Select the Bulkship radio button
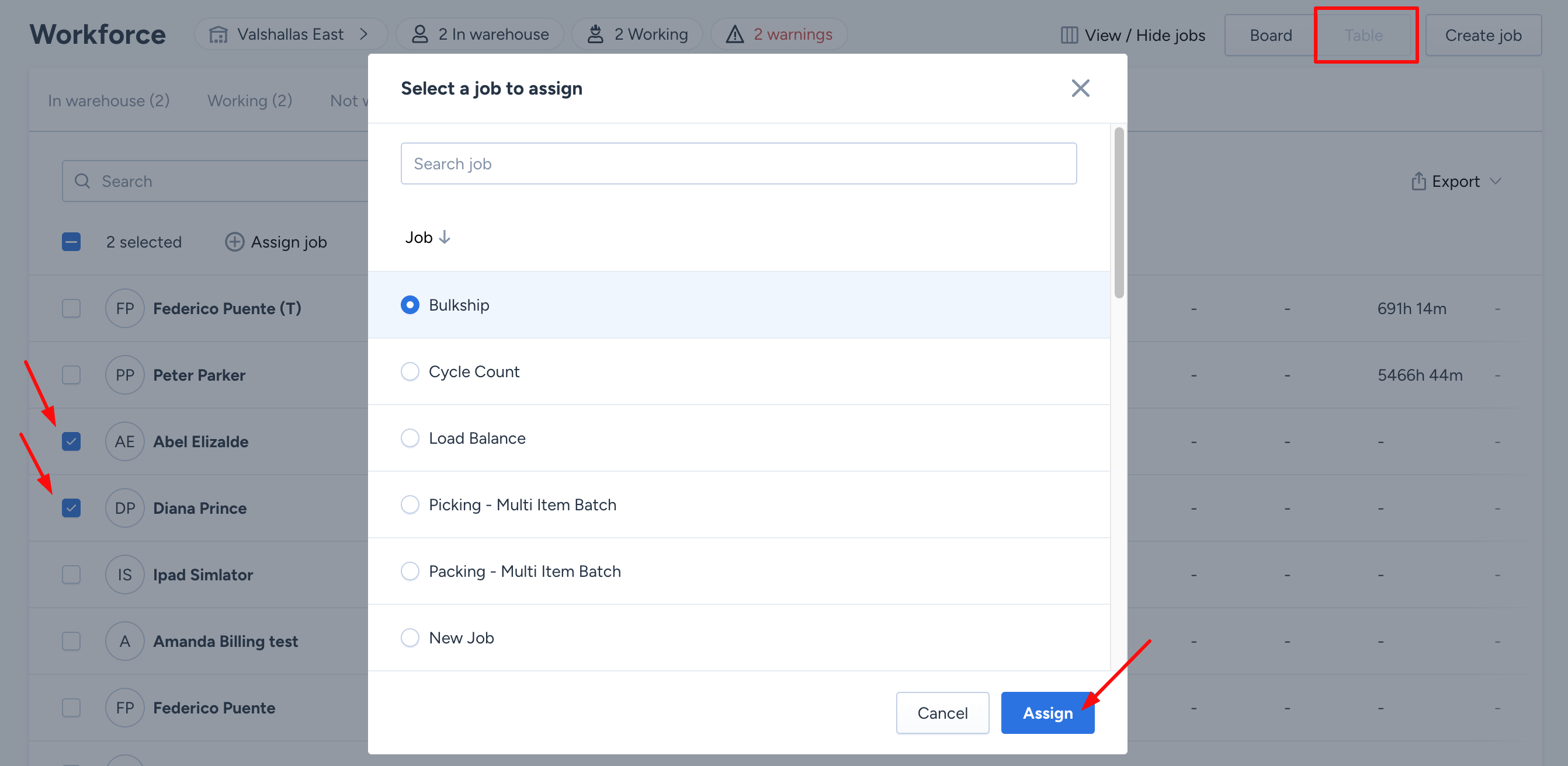The height and width of the screenshot is (766, 1568). click(x=410, y=305)
